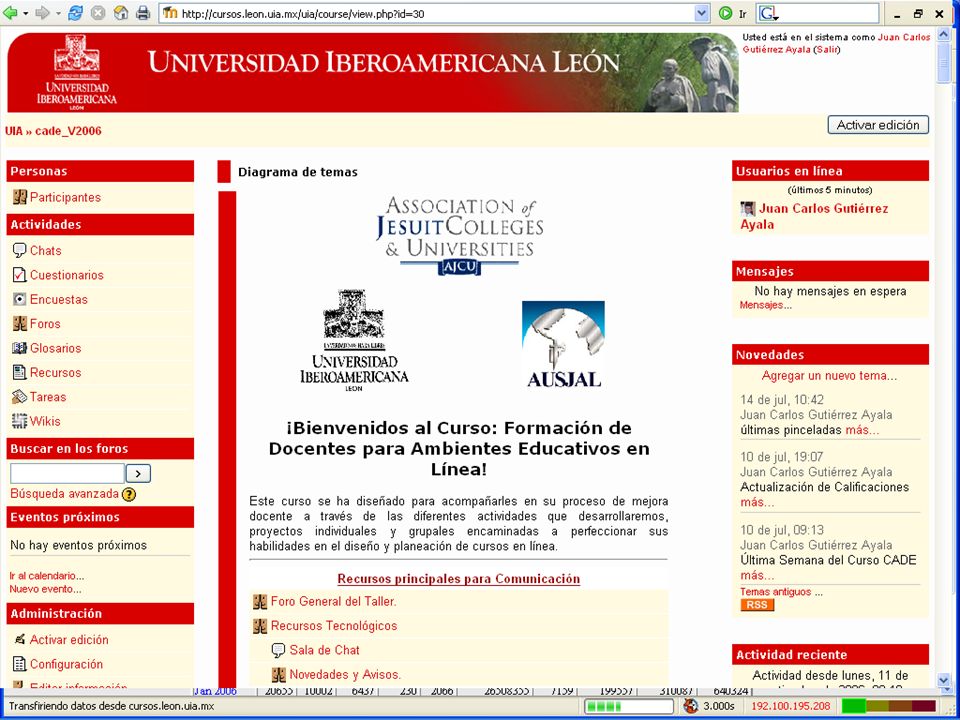This screenshot has height=720, width=960.
Task: Click the browser URL address field
Action: pos(437,13)
